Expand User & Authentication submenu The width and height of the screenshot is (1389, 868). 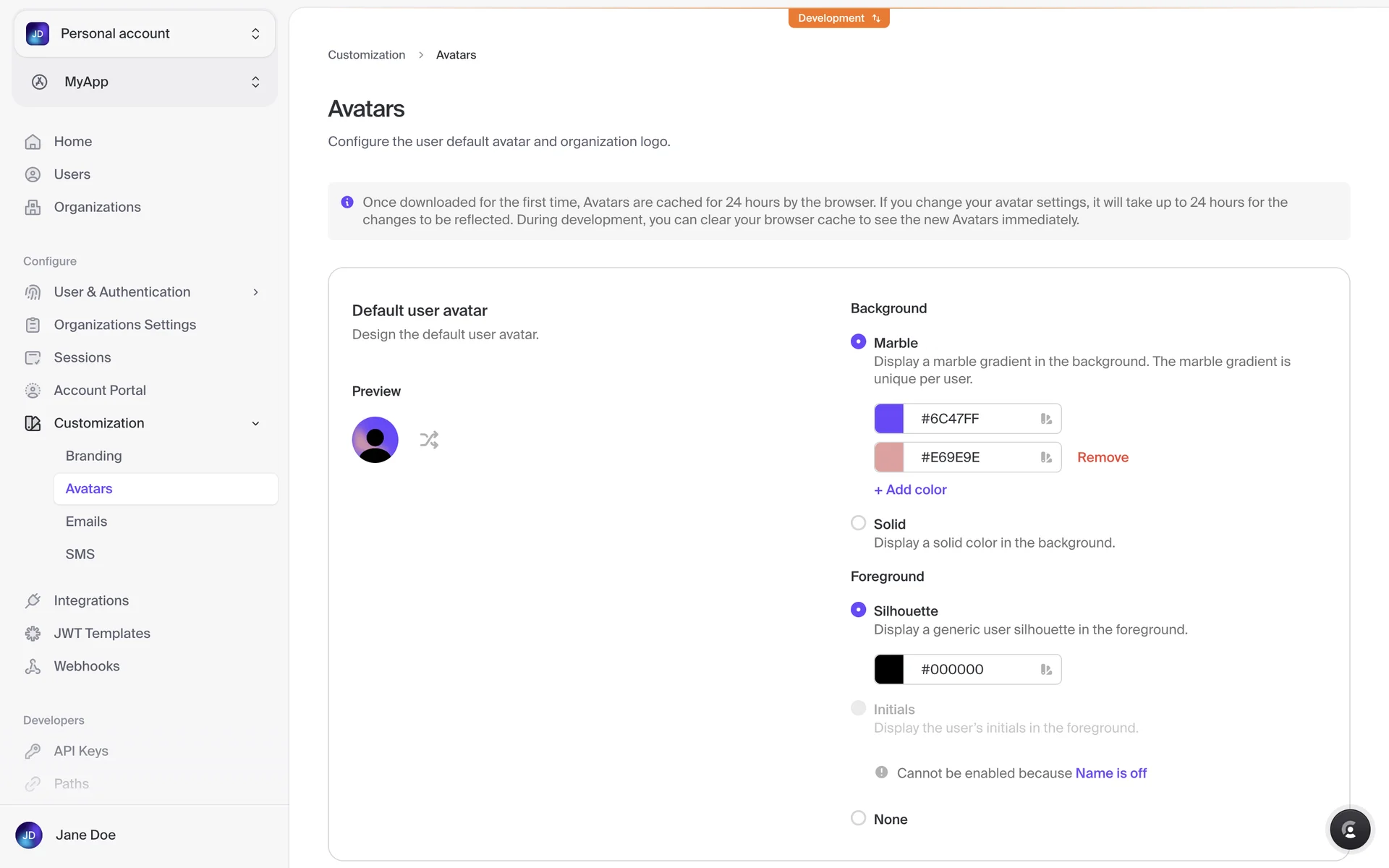(x=255, y=292)
